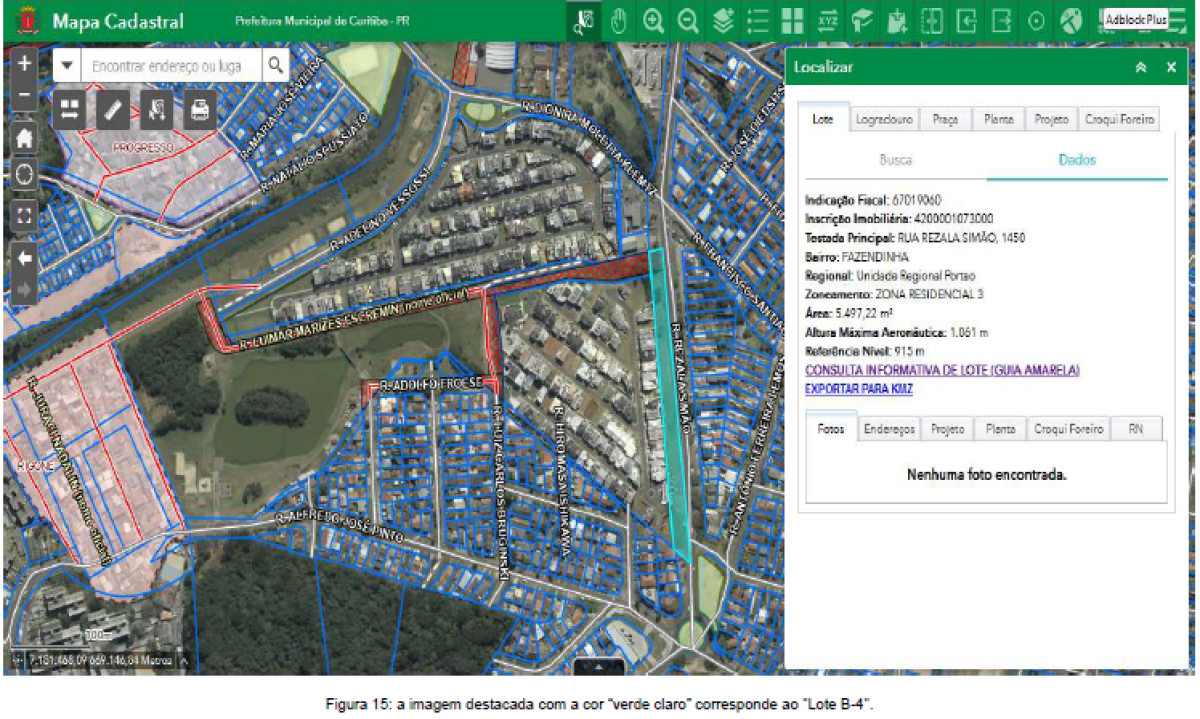This screenshot has width=1200, height=719.
Task: Switch to the Busca section
Action: (895, 160)
